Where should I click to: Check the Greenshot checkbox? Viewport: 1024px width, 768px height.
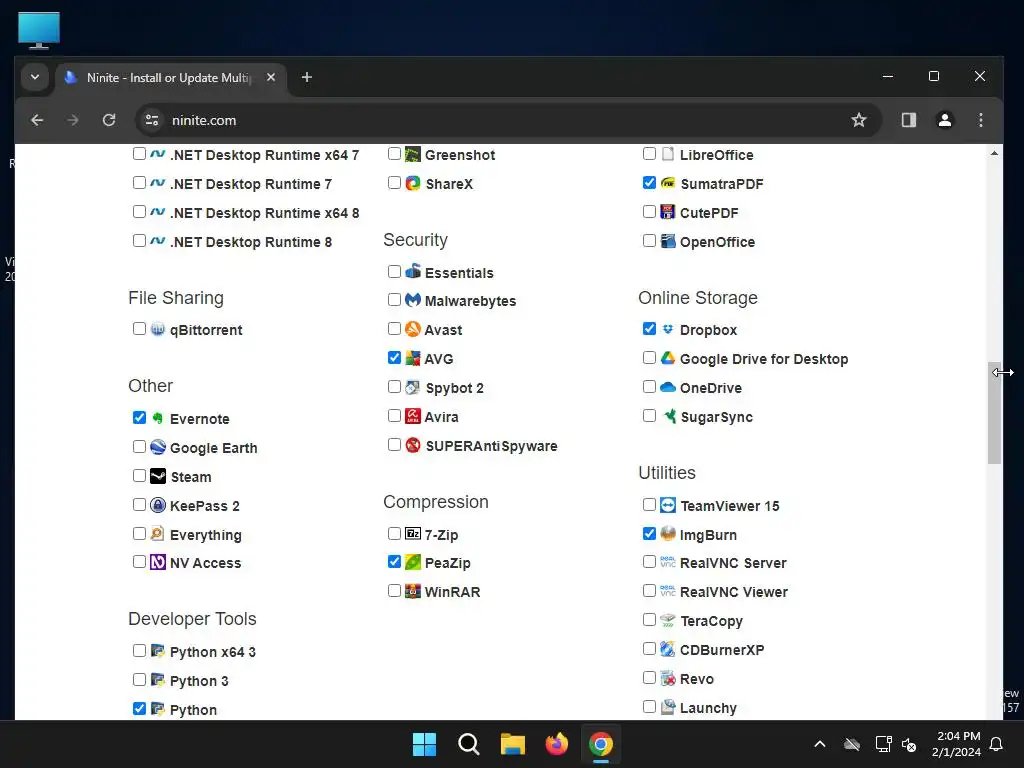(394, 153)
